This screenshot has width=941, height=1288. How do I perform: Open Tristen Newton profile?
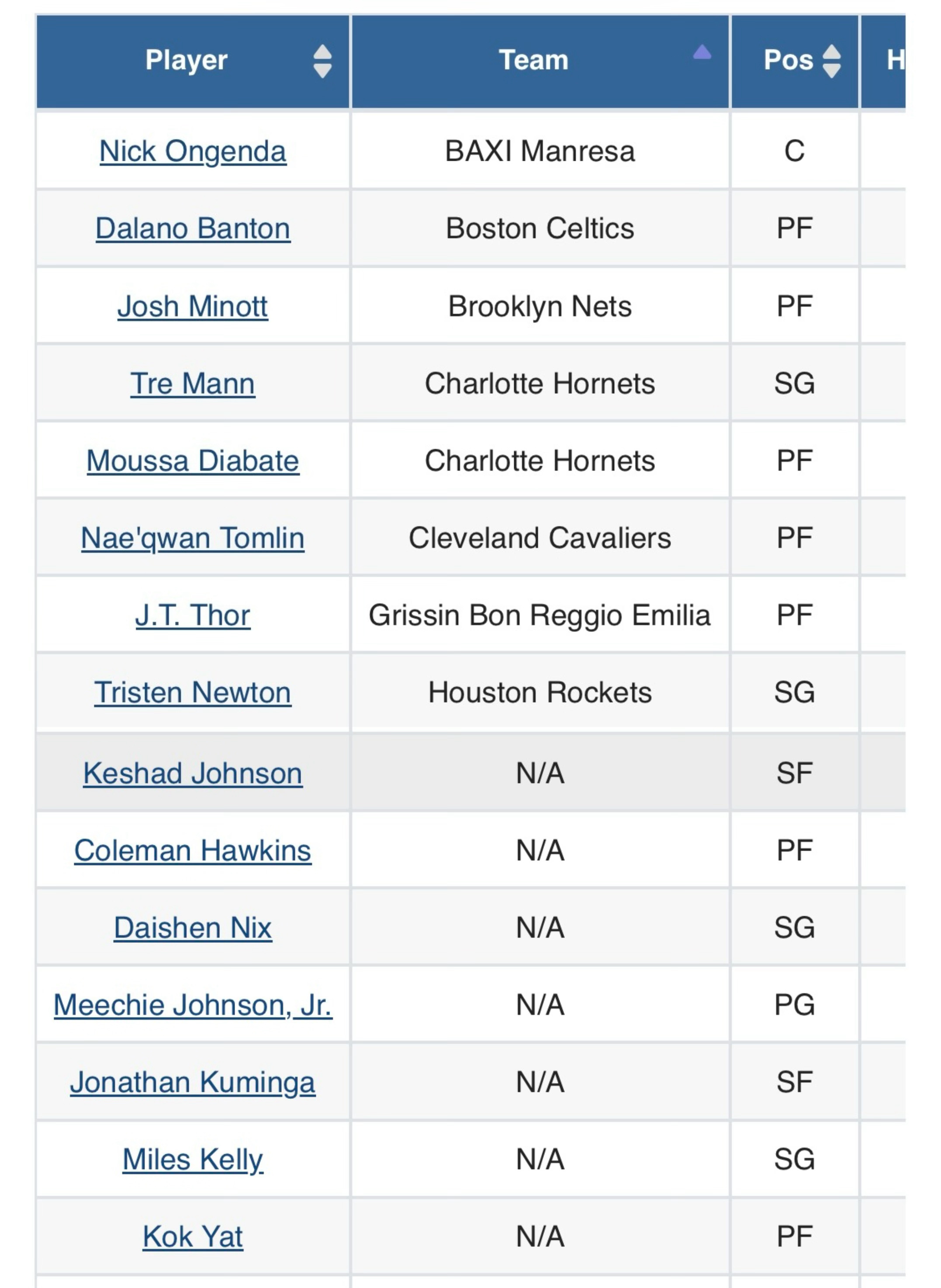(193, 692)
